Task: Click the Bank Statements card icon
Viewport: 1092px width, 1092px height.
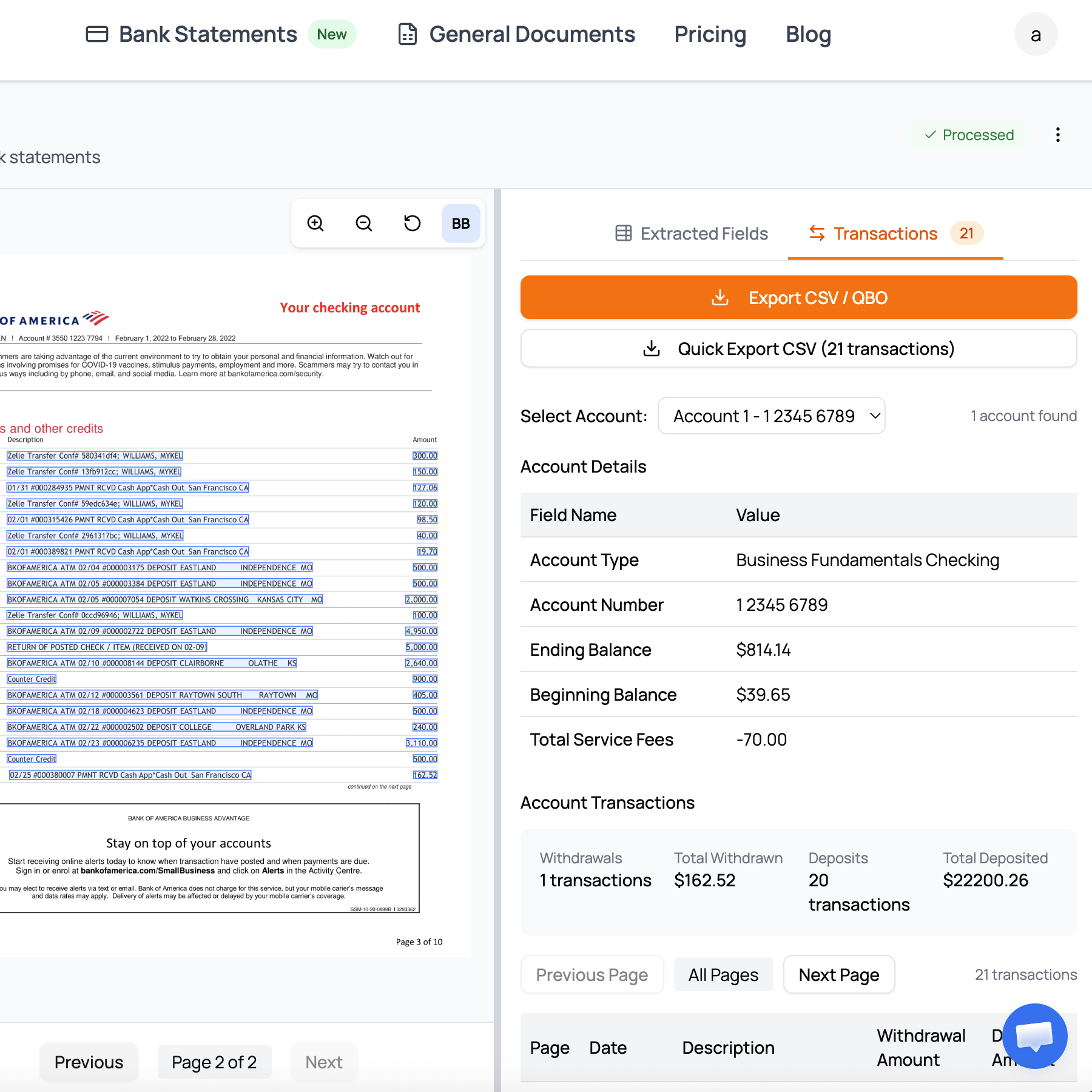Action: (x=97, y=35)
